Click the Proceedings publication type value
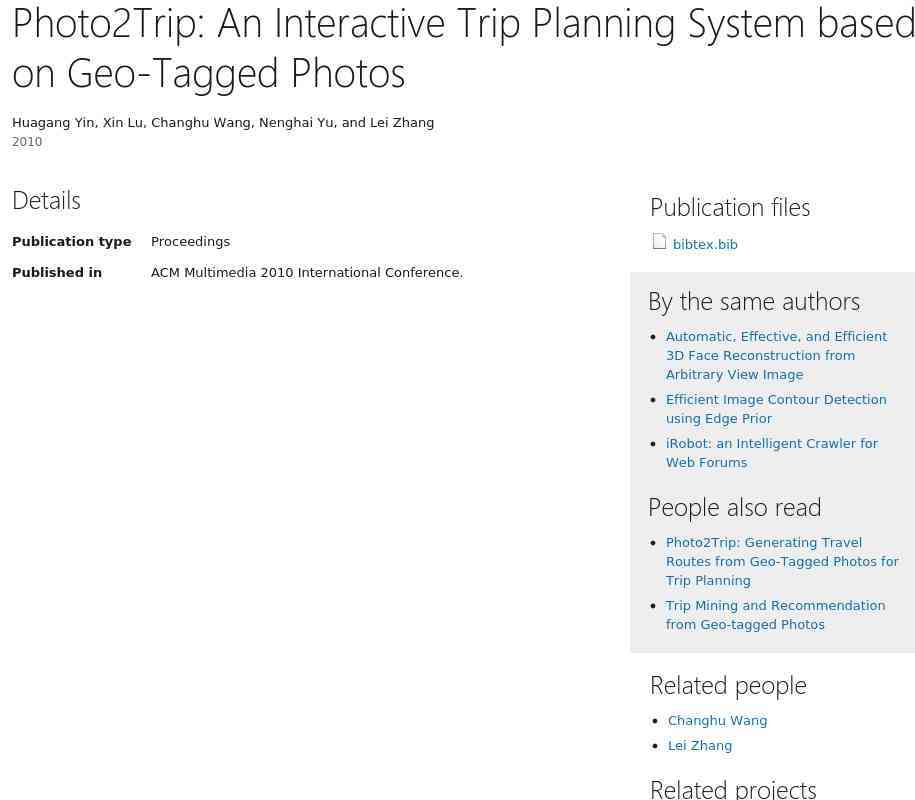Screen dimensions: 915x800 coord(190,242)
